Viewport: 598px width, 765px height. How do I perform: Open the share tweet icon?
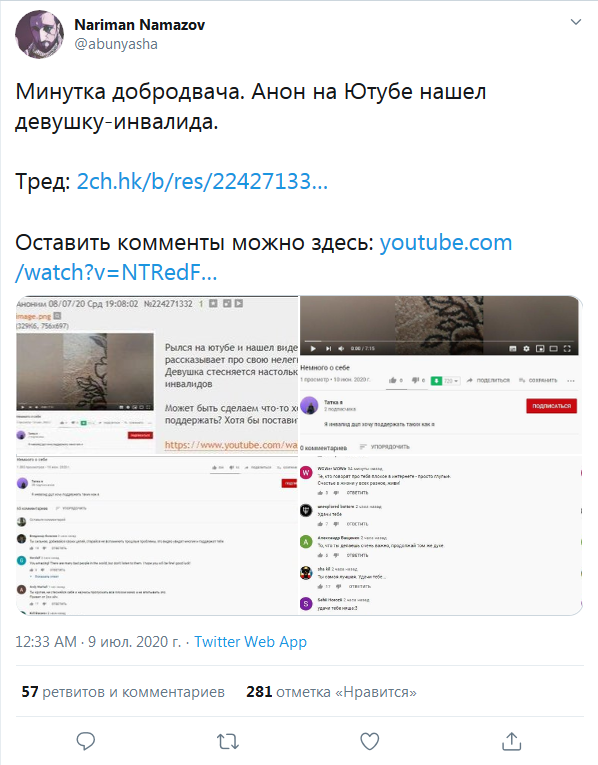(x=512, y=741)
